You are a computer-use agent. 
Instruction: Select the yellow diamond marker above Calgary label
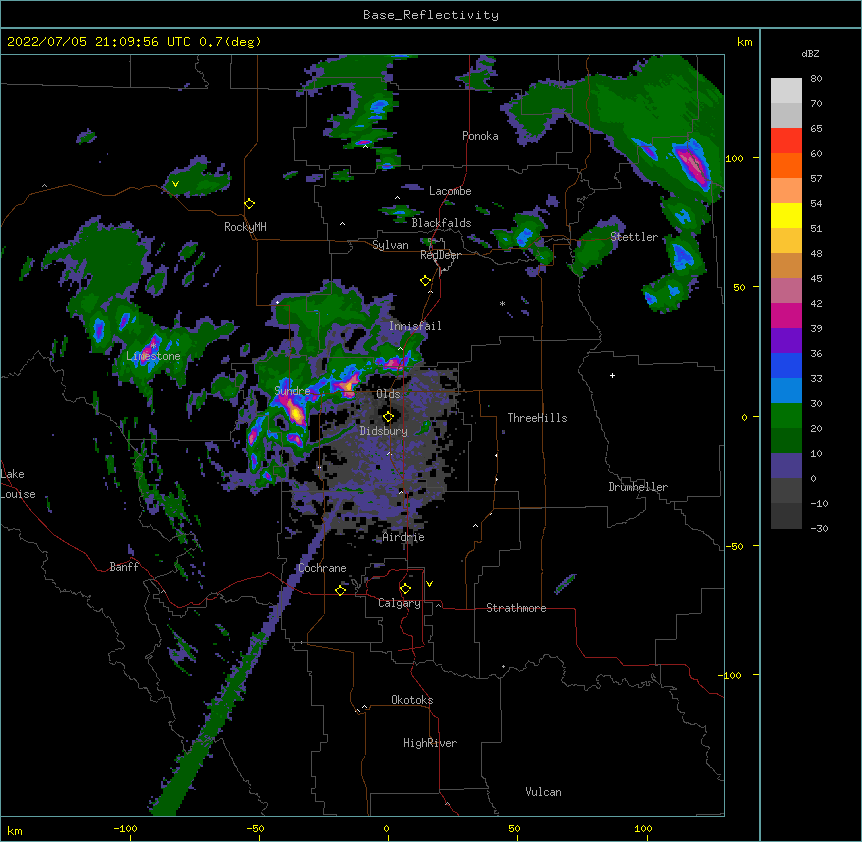click(x=405, y=589)
